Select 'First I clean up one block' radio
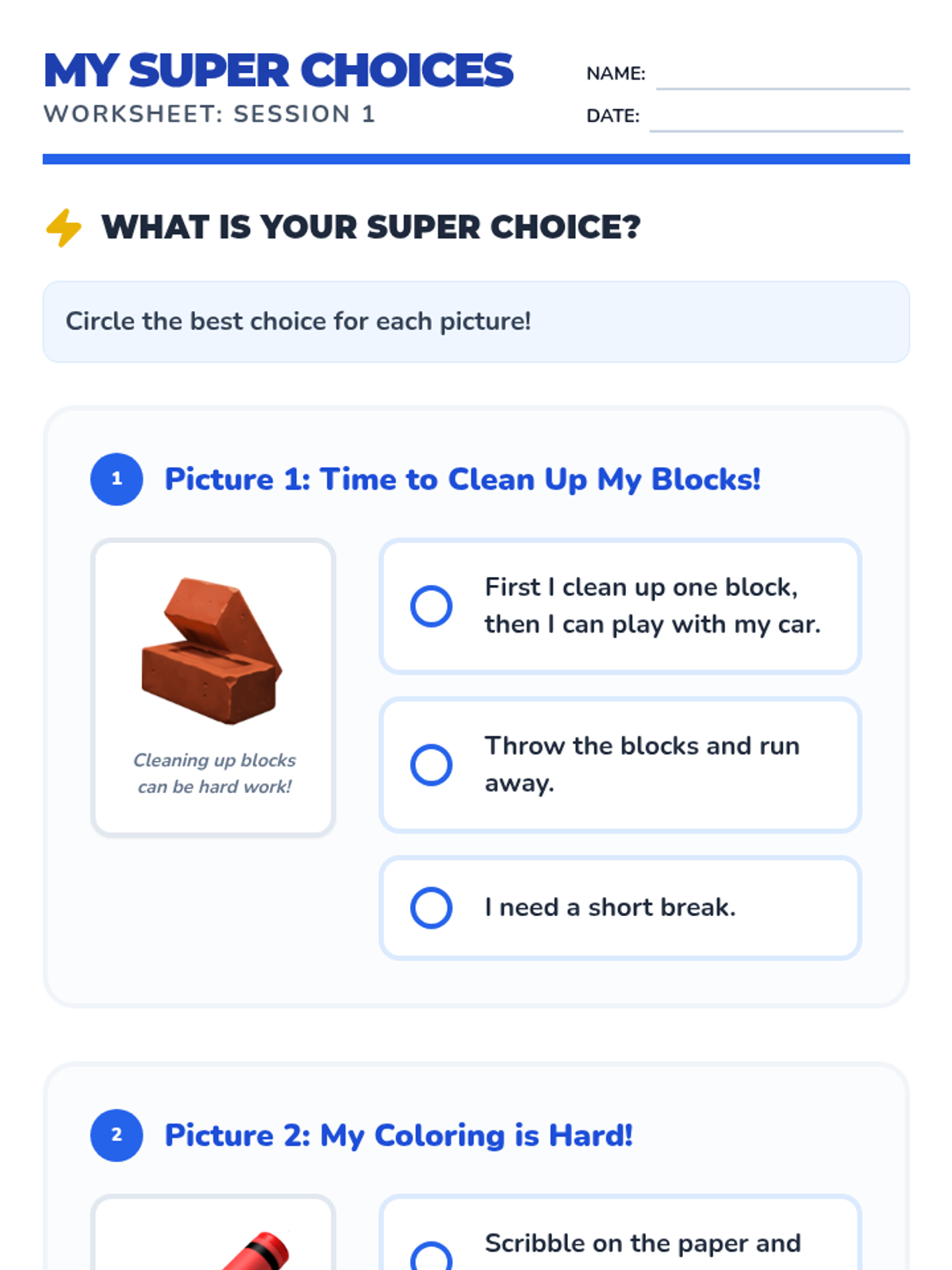Viewport: 952px width, 1270px height. 431,606
